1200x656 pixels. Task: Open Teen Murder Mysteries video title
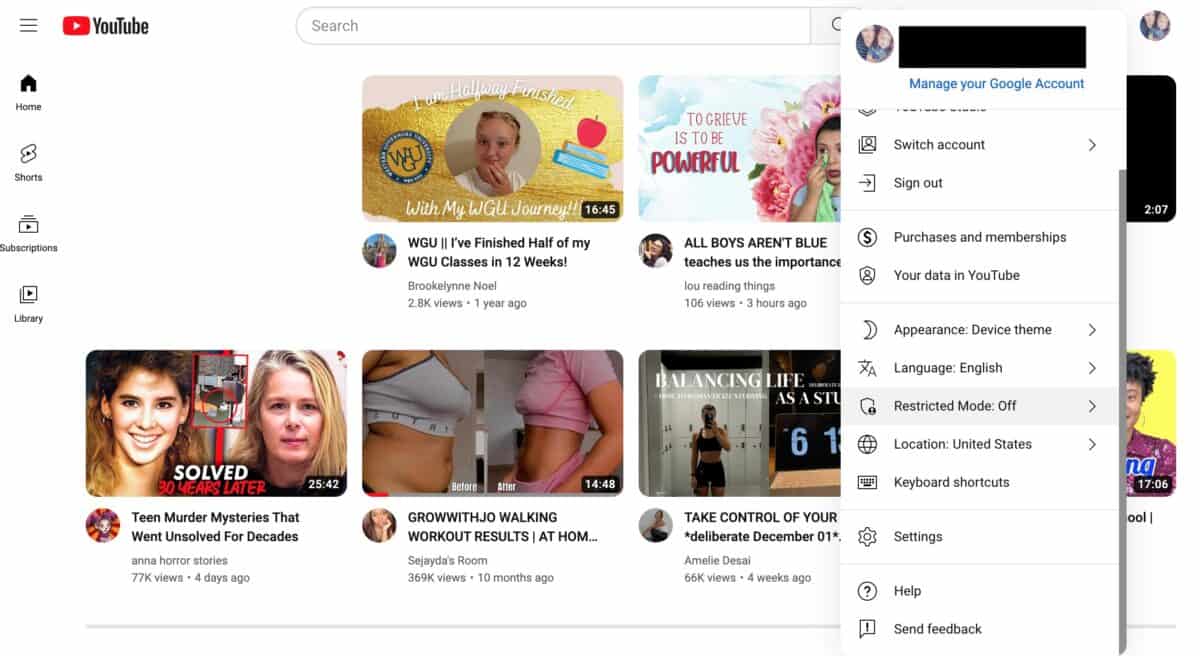pyautogui.click(x=216, y=527)
